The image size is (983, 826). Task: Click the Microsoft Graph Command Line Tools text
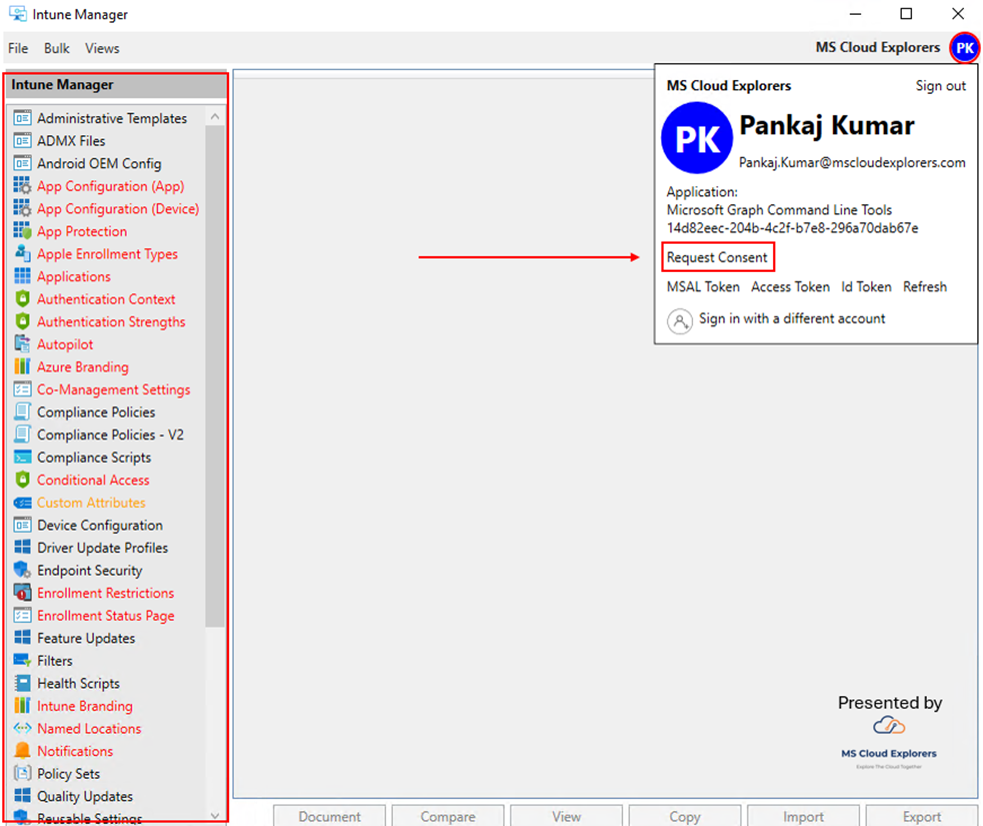(x=779, y=209)
